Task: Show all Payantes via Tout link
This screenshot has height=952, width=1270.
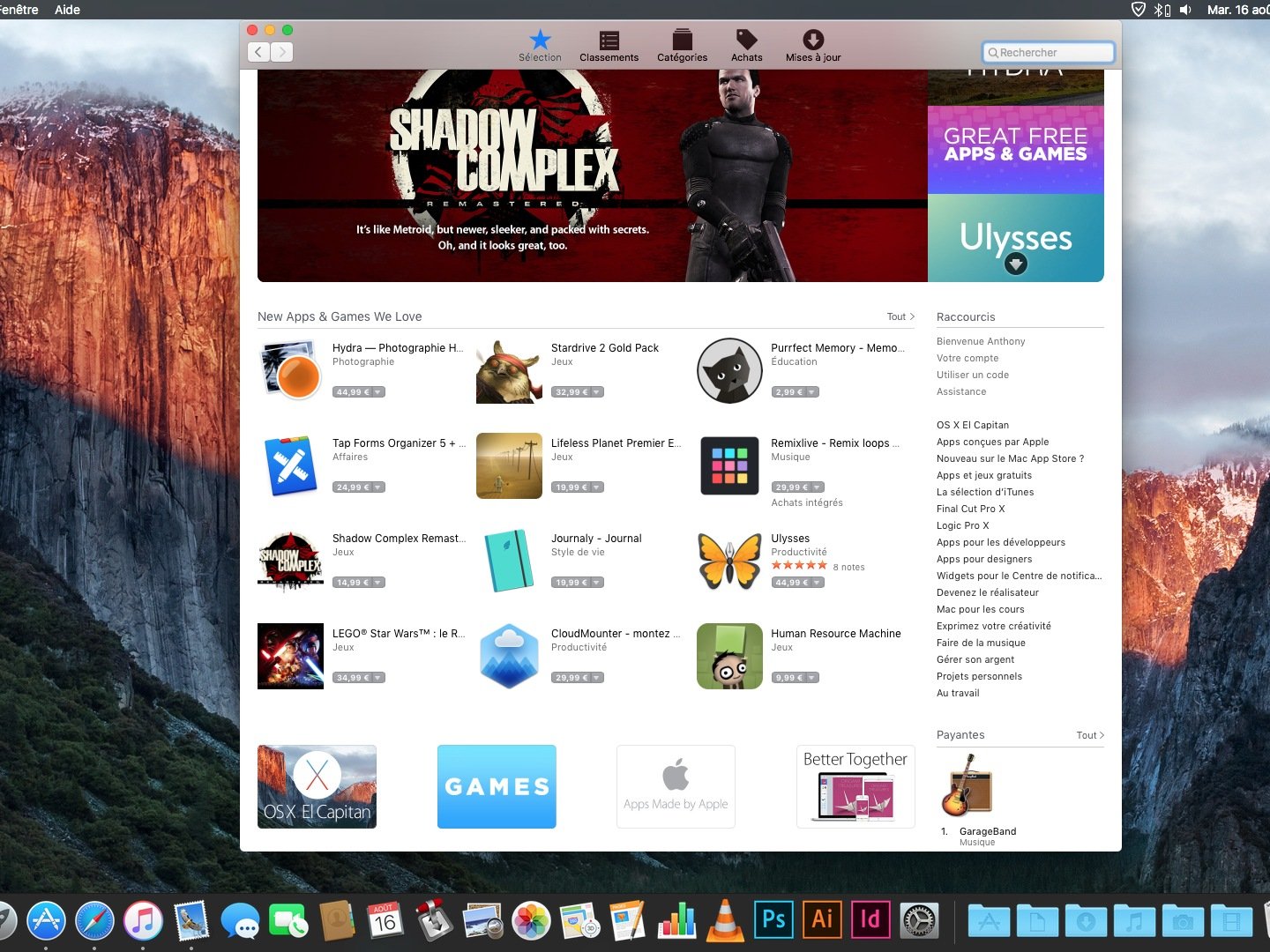Action: coord(1090,735)
